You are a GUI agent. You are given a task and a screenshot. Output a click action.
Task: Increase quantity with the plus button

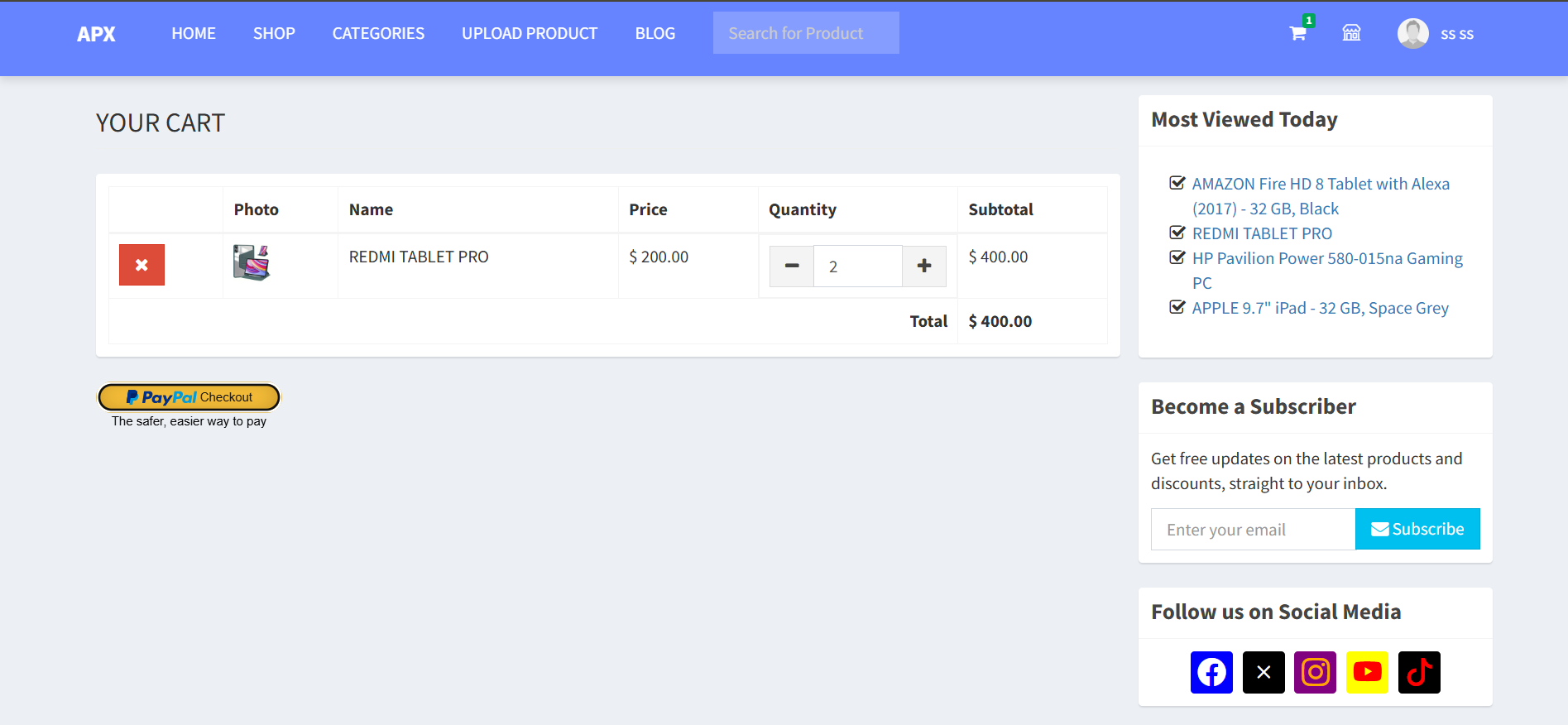[924, 266]
